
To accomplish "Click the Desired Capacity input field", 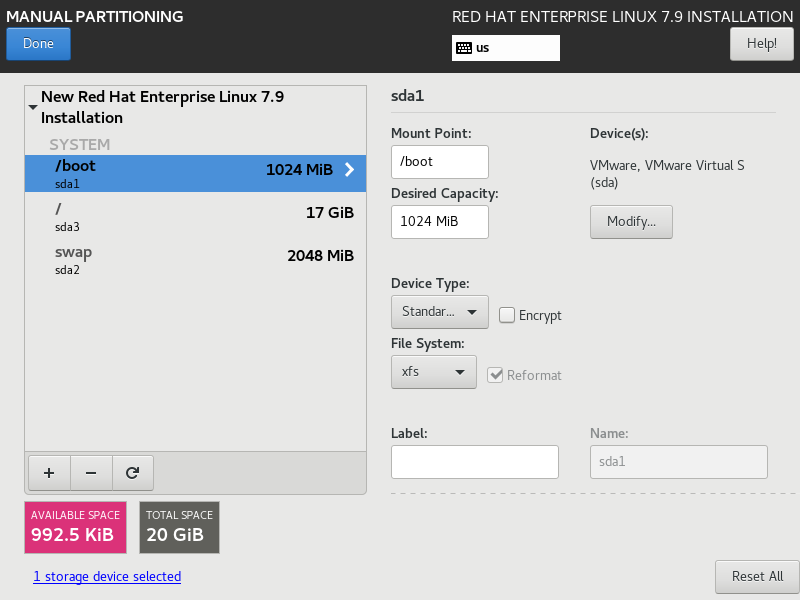I will [x=440, y=221].
